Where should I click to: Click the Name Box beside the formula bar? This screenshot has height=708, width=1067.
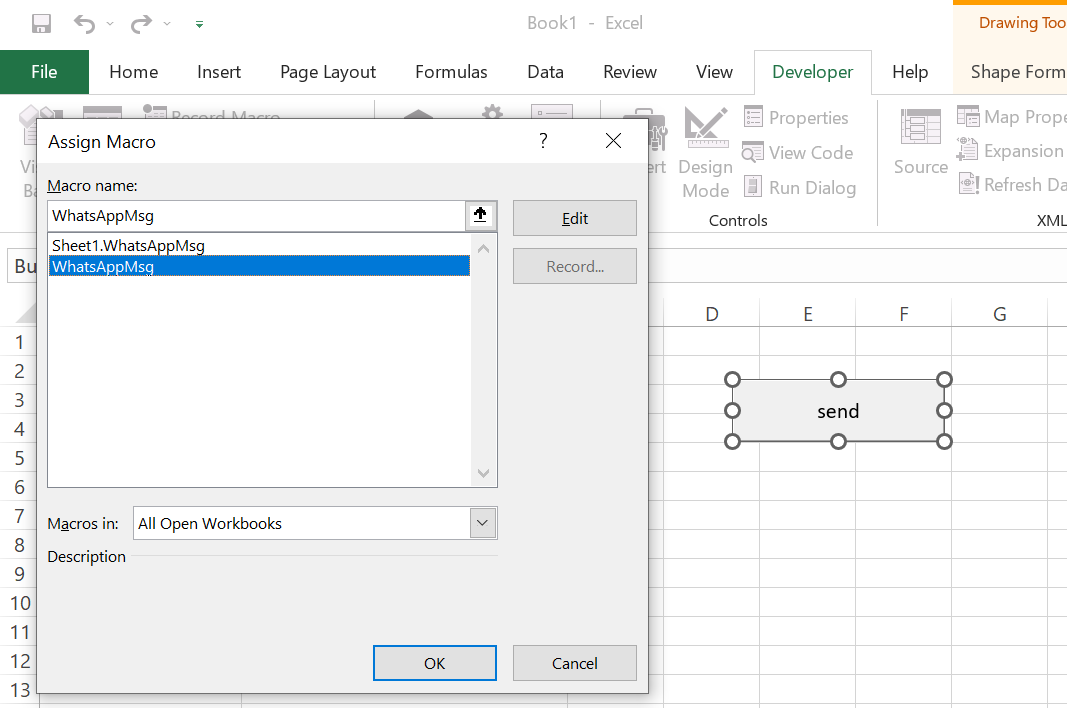pyautogui.click(x=22, y=266)
